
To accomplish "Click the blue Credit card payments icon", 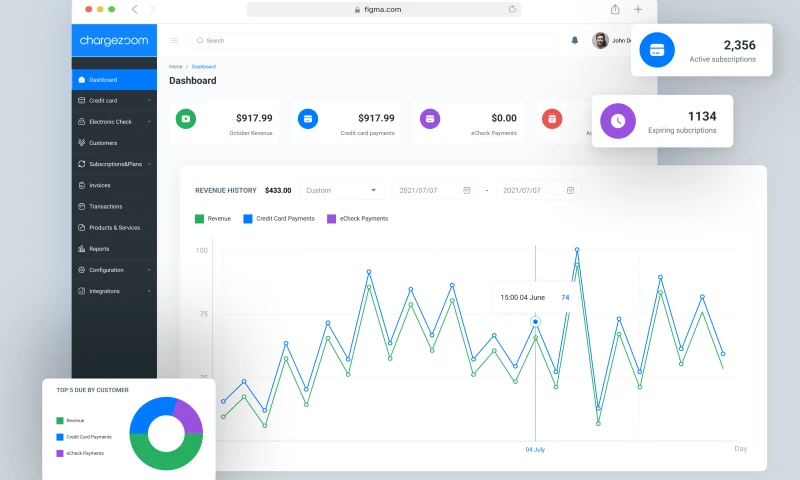I will click(x=308, y=119).
